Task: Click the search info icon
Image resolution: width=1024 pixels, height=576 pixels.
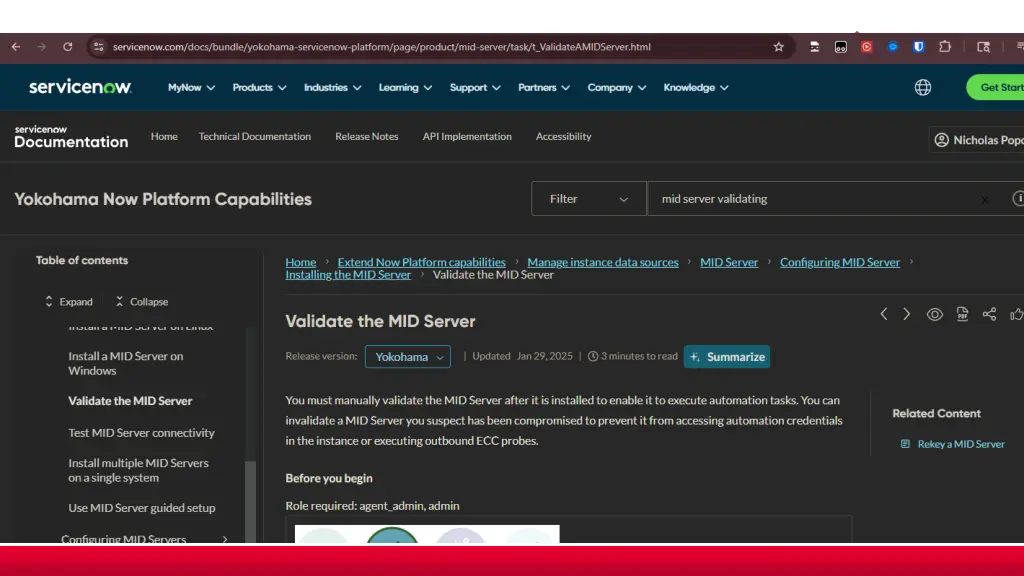Action: click(x=1018, y=199)
